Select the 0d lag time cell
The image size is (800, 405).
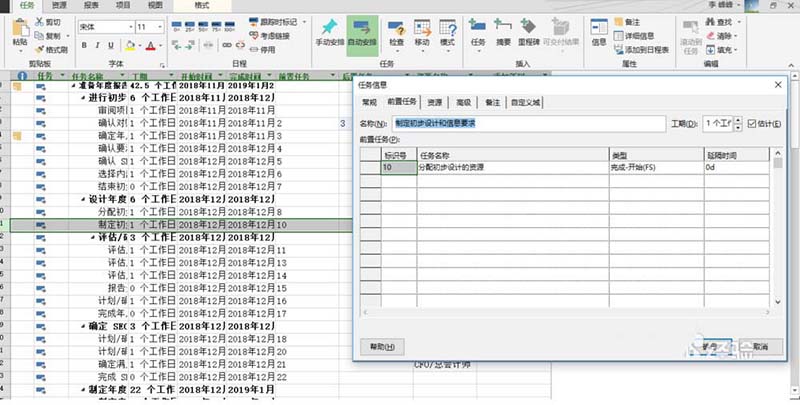[736, 167]
